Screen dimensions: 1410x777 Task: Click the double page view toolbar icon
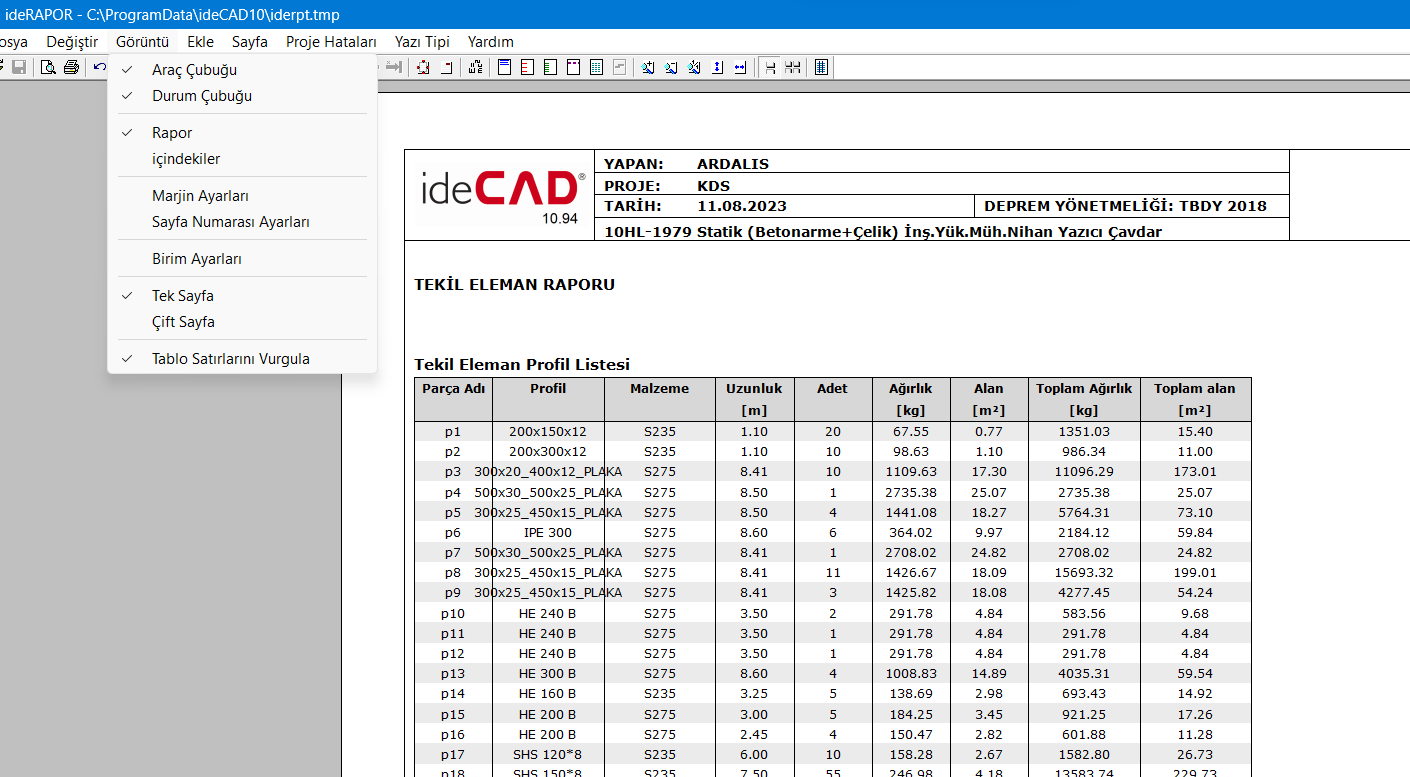[x=793, y=67]
